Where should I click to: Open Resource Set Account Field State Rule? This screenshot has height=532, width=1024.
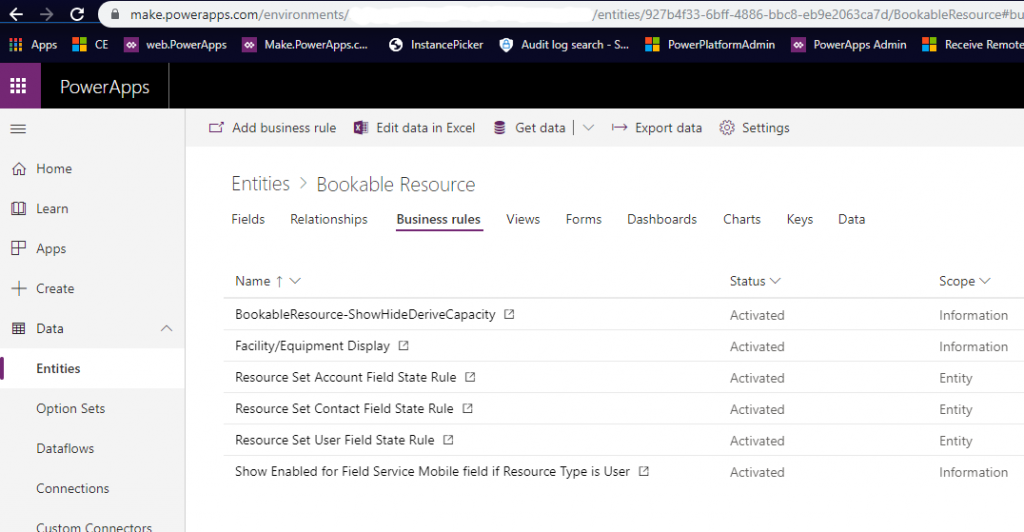tap(345, 377)
